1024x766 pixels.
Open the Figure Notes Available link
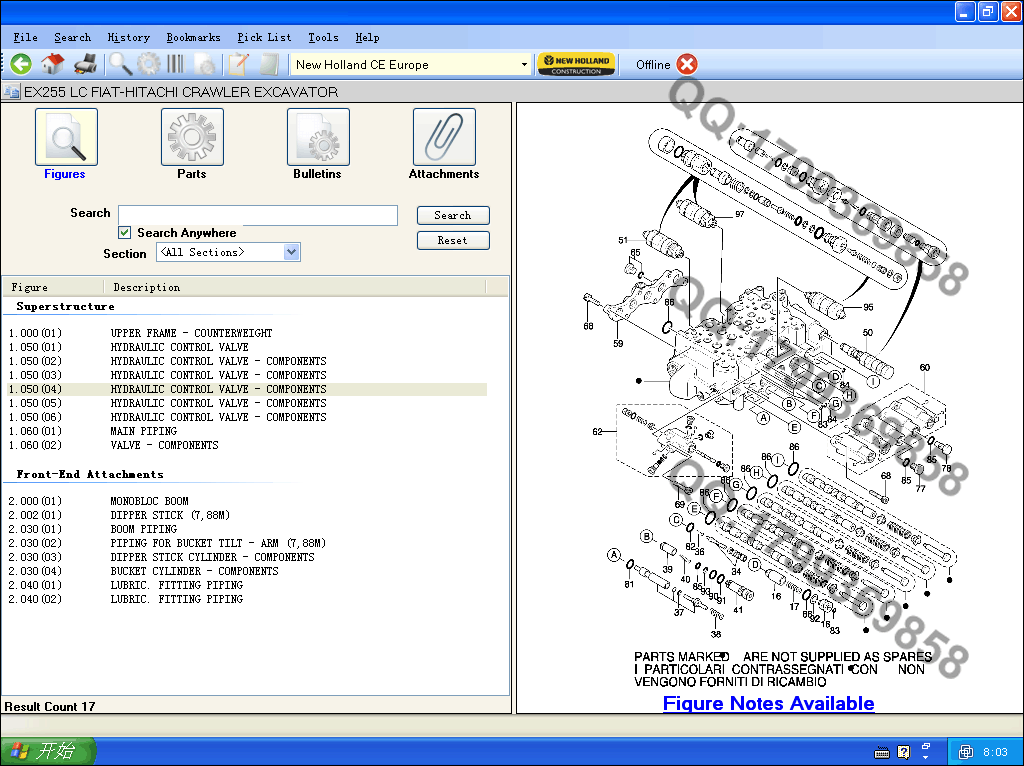[x=768, y=703]
